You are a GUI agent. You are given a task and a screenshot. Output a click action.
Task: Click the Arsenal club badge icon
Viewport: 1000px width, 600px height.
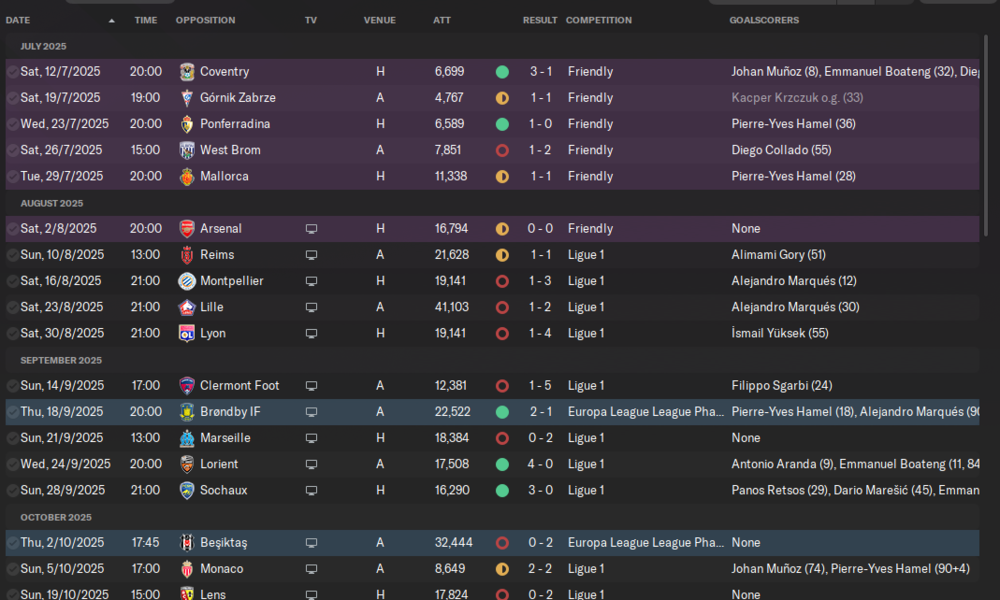tap(186, 228)
